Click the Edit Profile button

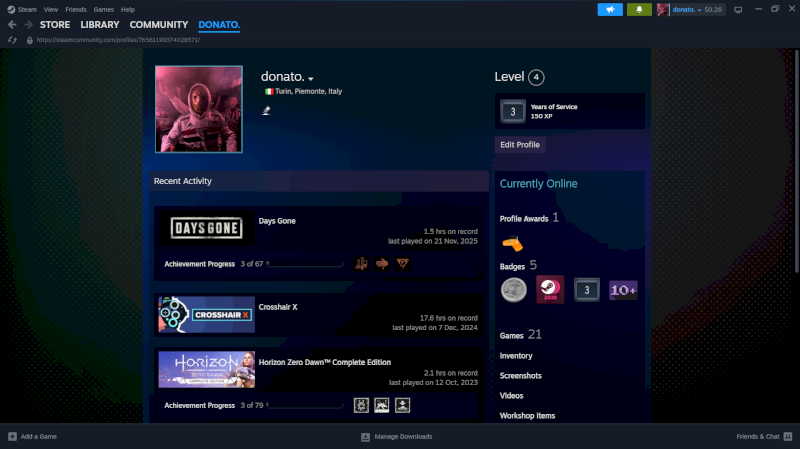click(520, 144)
